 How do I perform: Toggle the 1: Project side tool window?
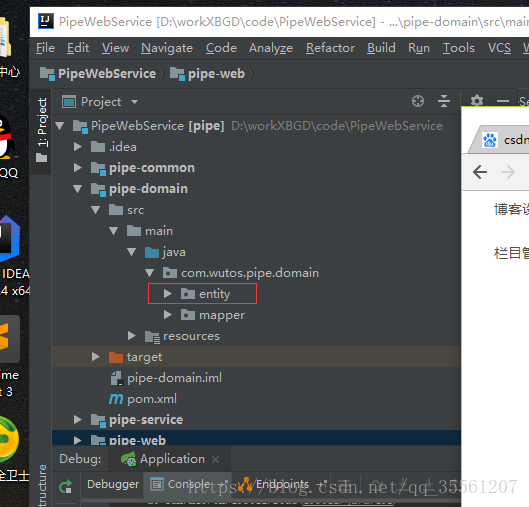pos(41,131)
